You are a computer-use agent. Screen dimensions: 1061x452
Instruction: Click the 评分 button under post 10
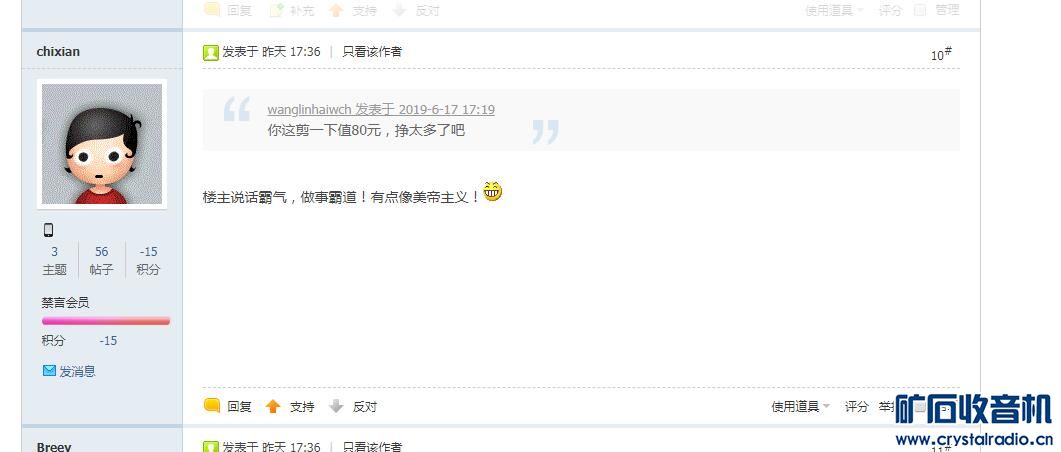[857, 407]
